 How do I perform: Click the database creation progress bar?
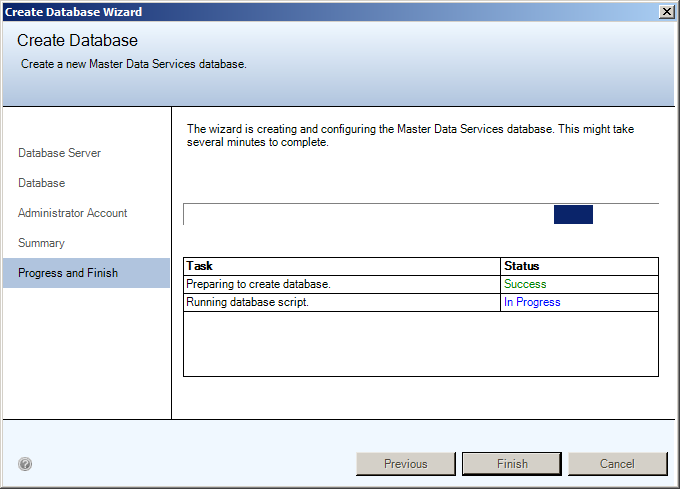(421, 214)
